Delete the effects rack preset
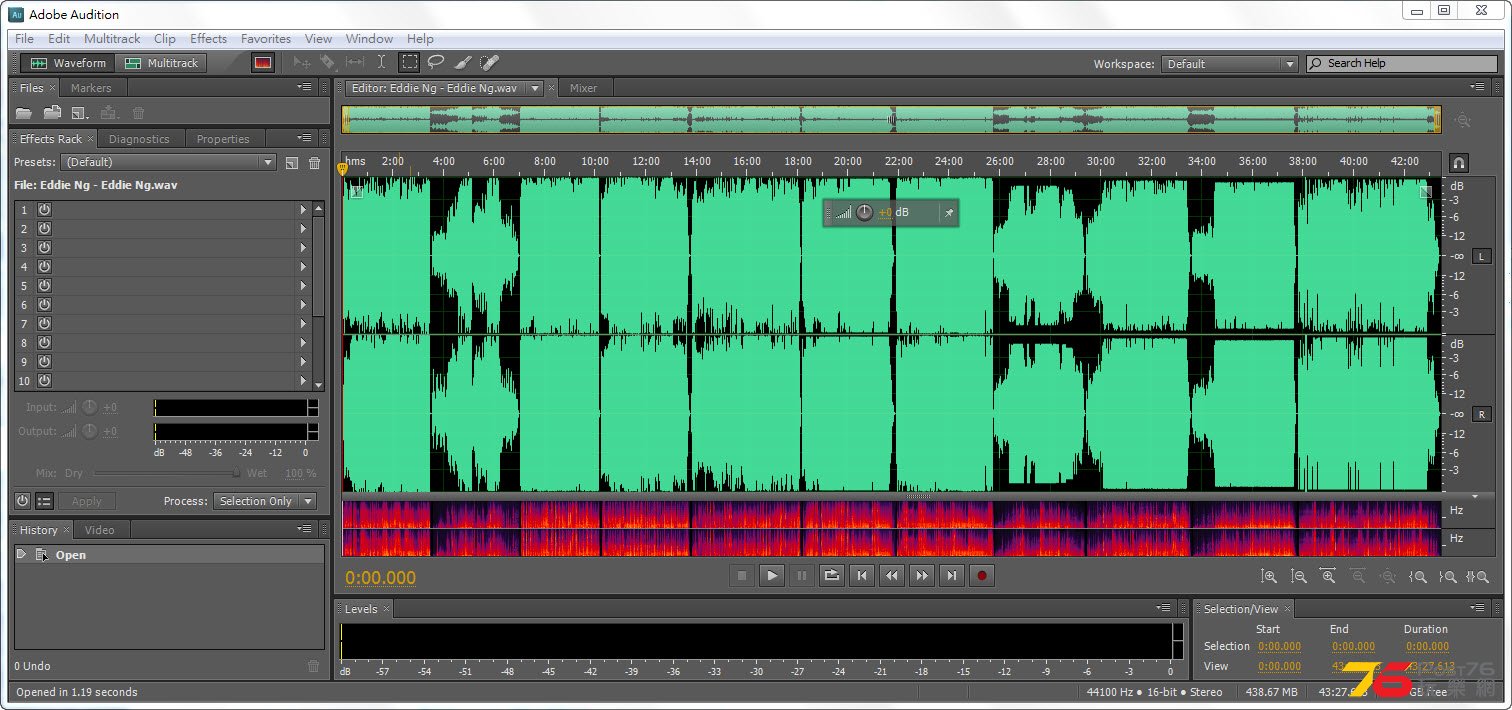 pos(314,162)
